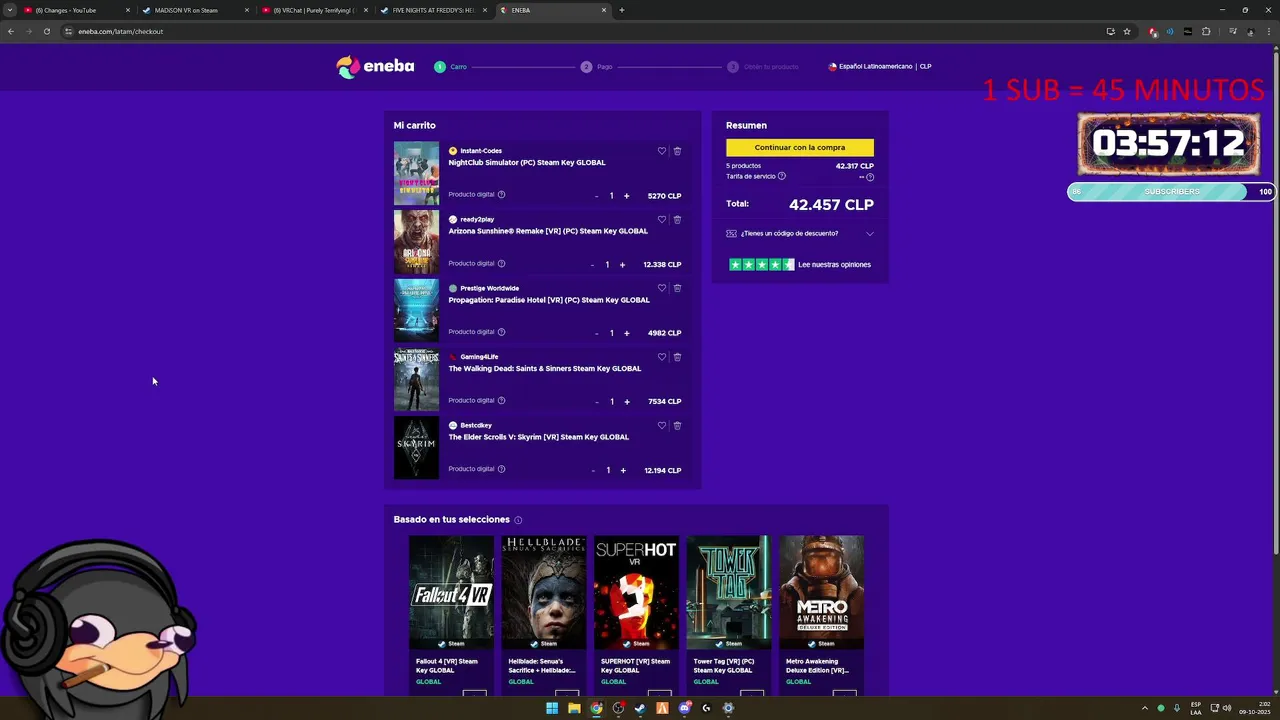Open the Eneba logo home link
This screenshot has height=720, width=1280.
pos(375,66)
